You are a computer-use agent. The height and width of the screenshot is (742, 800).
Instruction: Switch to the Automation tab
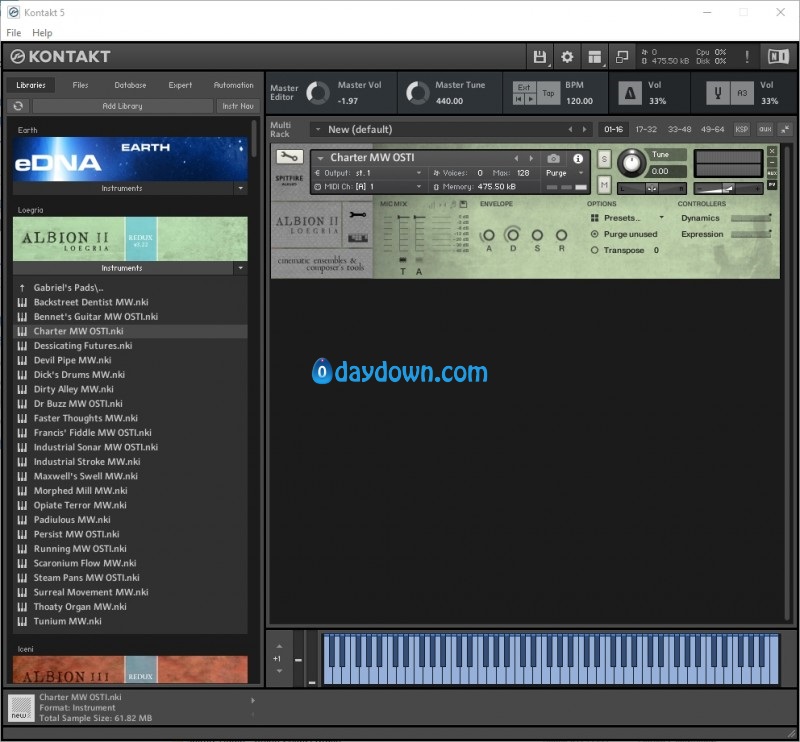click(233, 85)
